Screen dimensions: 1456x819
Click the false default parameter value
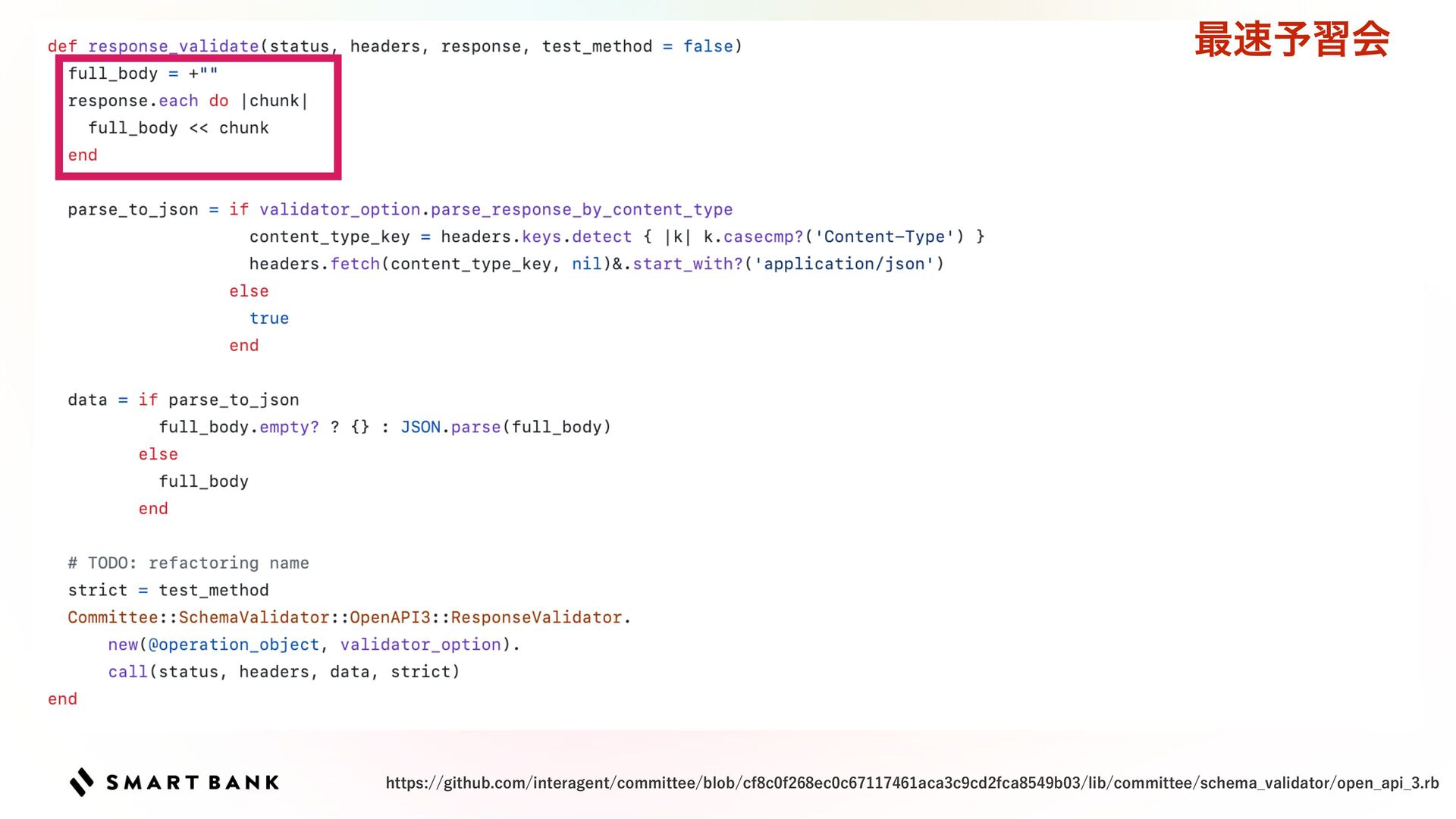click(708, 46)
